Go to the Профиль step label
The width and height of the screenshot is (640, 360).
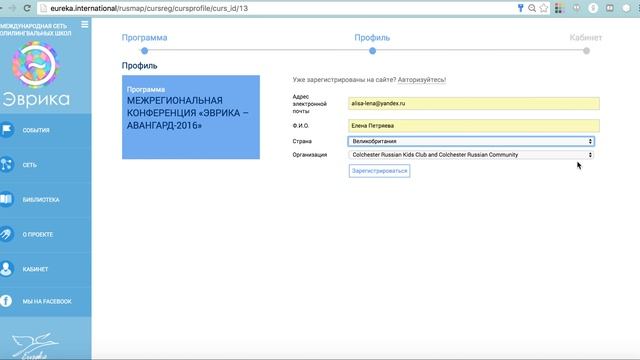click(372, 38)
